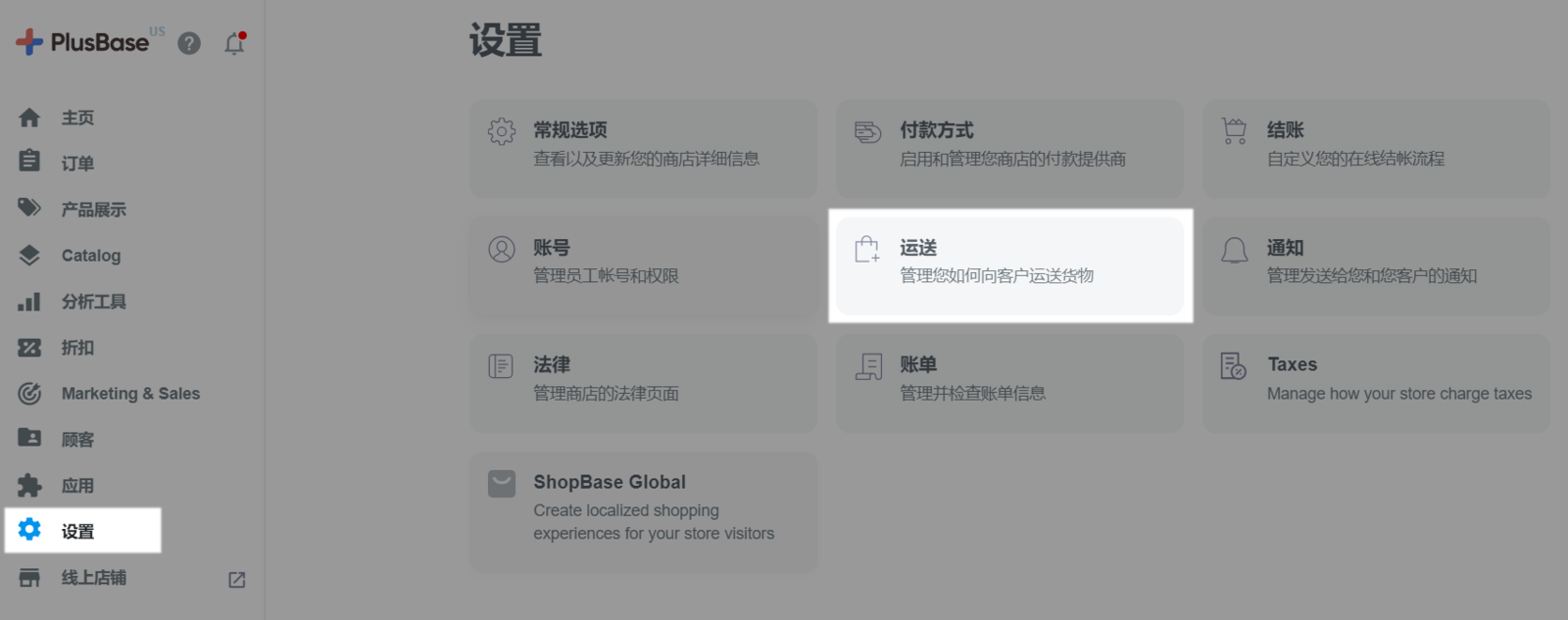Image resolution: width=1568 pixels, height=620 pixels.
Task: Click the puzzle piece icon beside 应用
Action: [x=29, y=485]
